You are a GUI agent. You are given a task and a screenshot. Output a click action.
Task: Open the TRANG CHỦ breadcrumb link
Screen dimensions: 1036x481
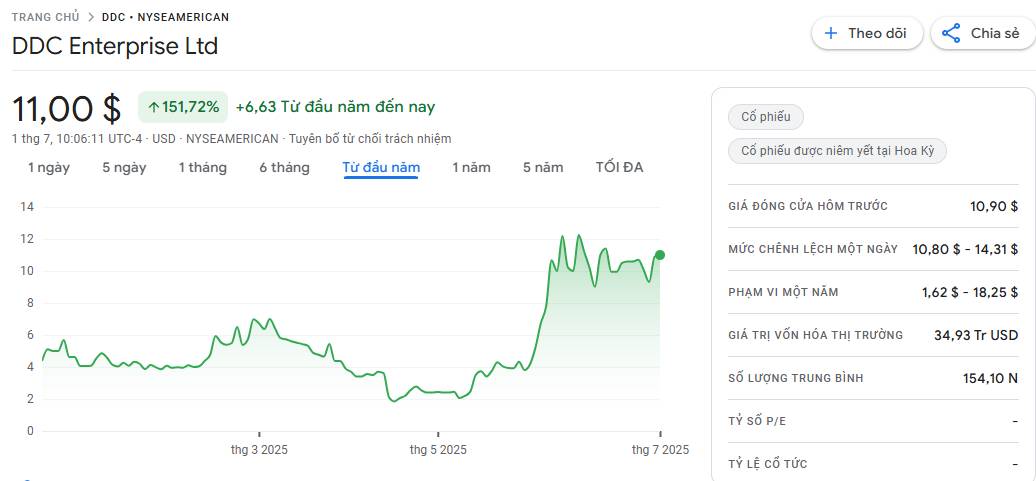click(x=45, y=17)
